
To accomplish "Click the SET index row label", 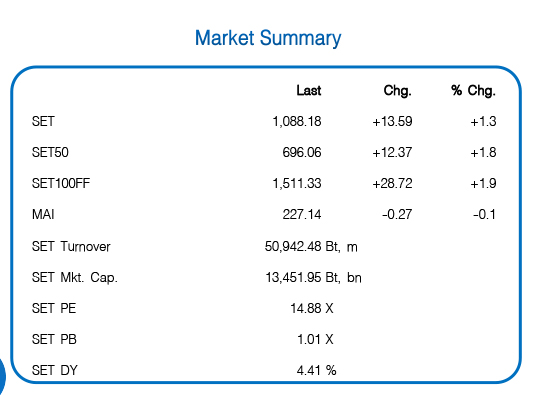I will pos(43,121).
